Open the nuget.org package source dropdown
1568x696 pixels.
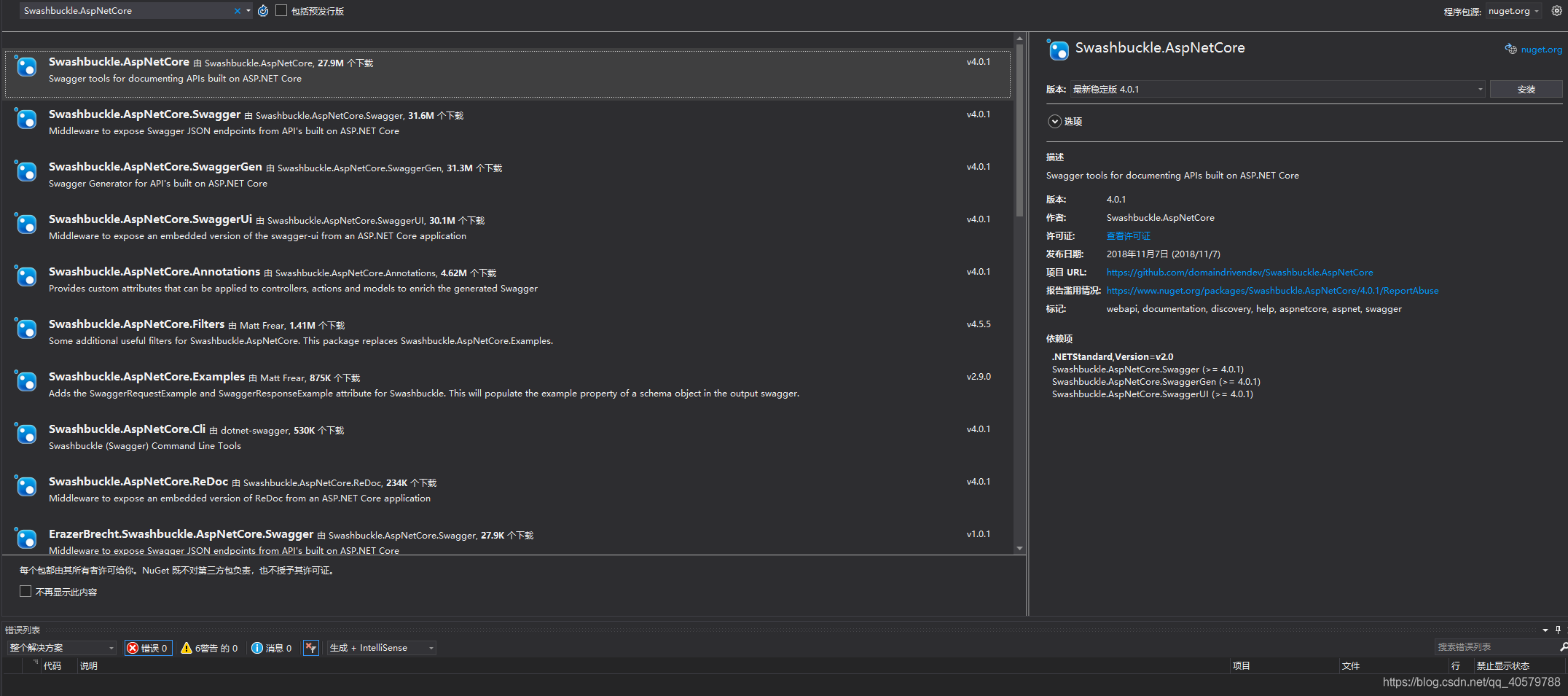tap(1514, 11)
